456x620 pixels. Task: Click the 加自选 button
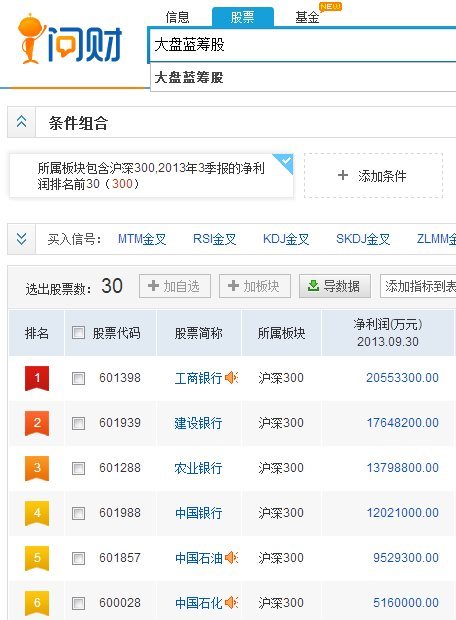(x=175, y=286)
